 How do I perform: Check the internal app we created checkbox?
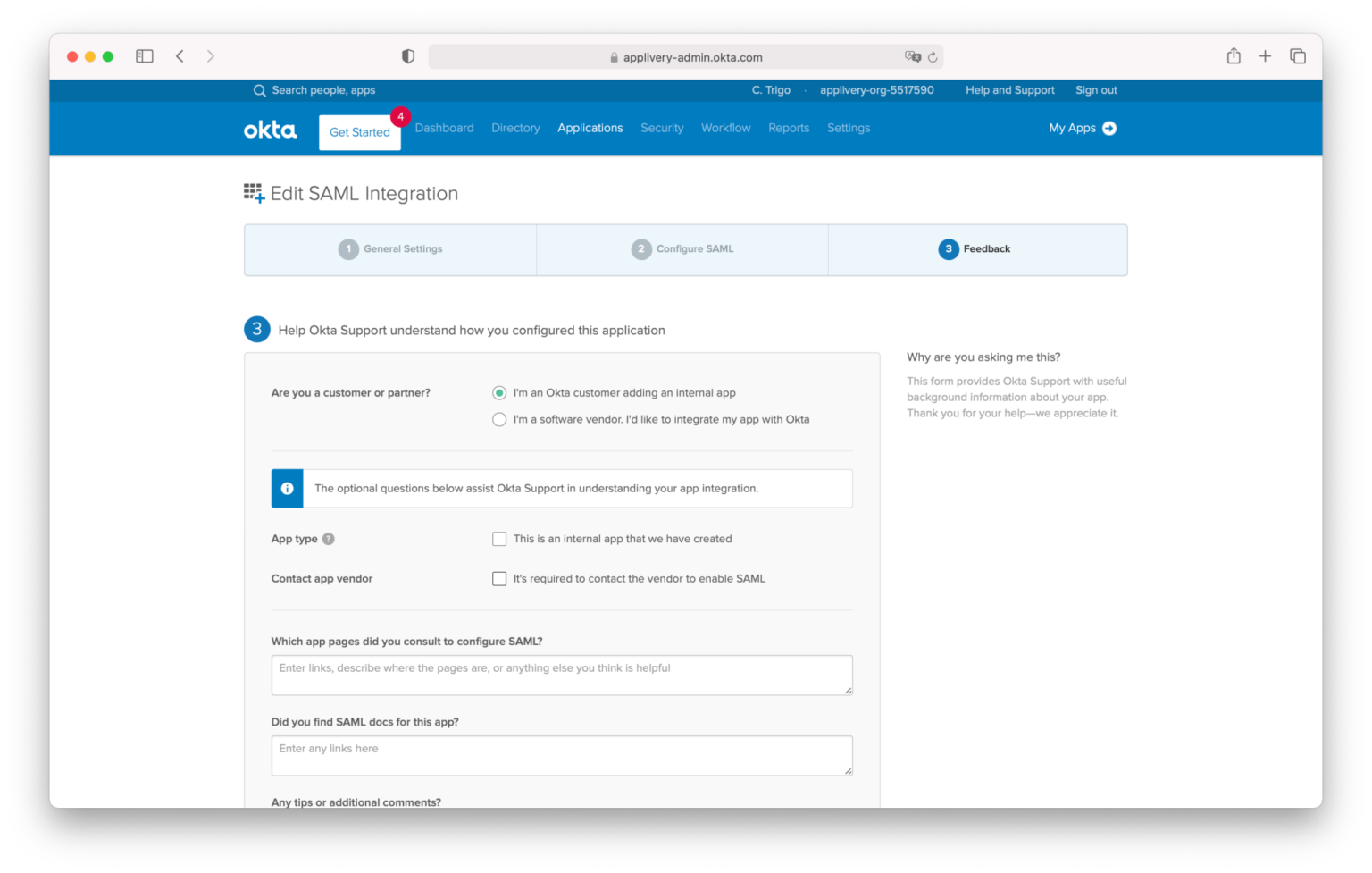499,539
